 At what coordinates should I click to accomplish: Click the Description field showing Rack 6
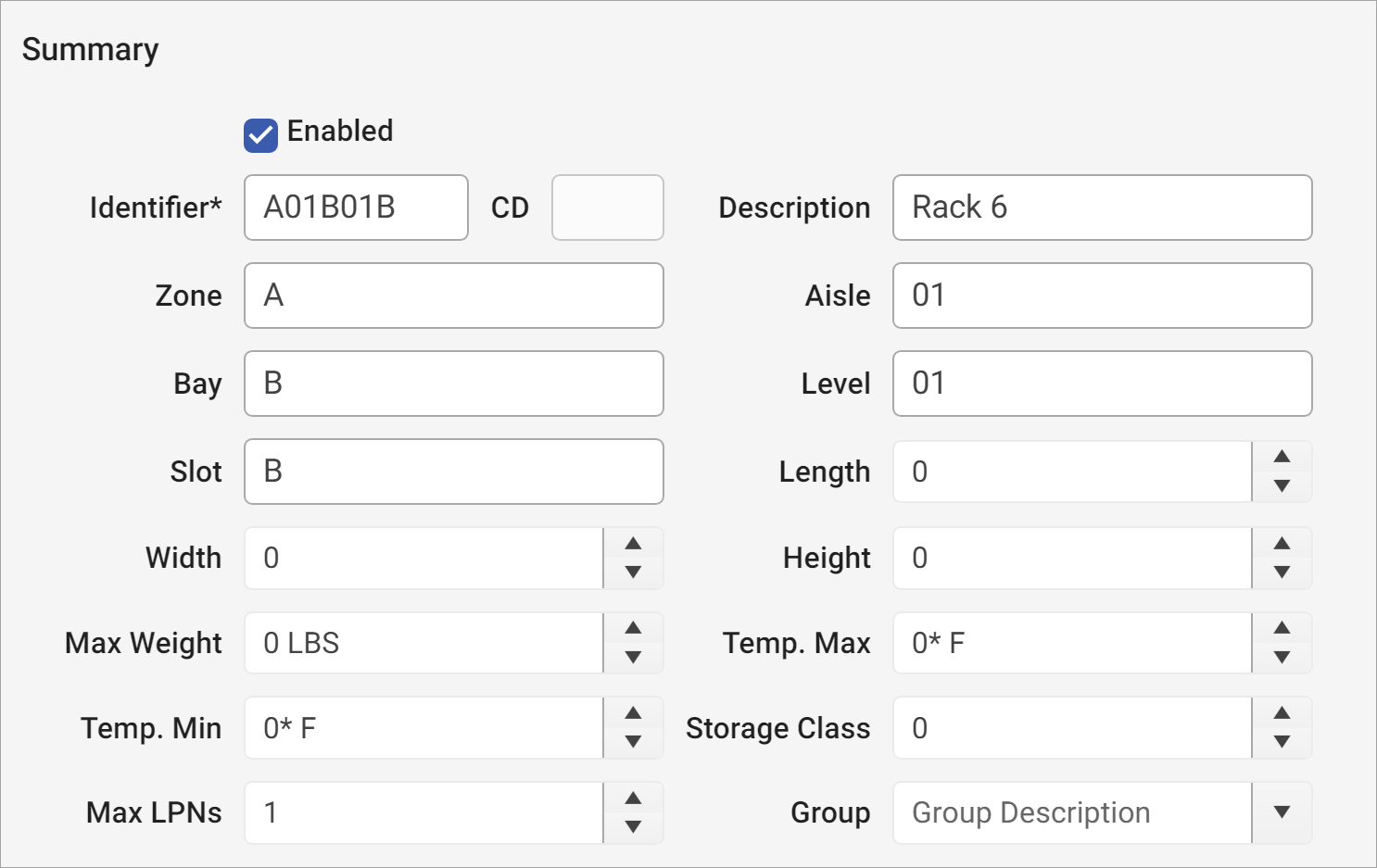(1102, 208)
